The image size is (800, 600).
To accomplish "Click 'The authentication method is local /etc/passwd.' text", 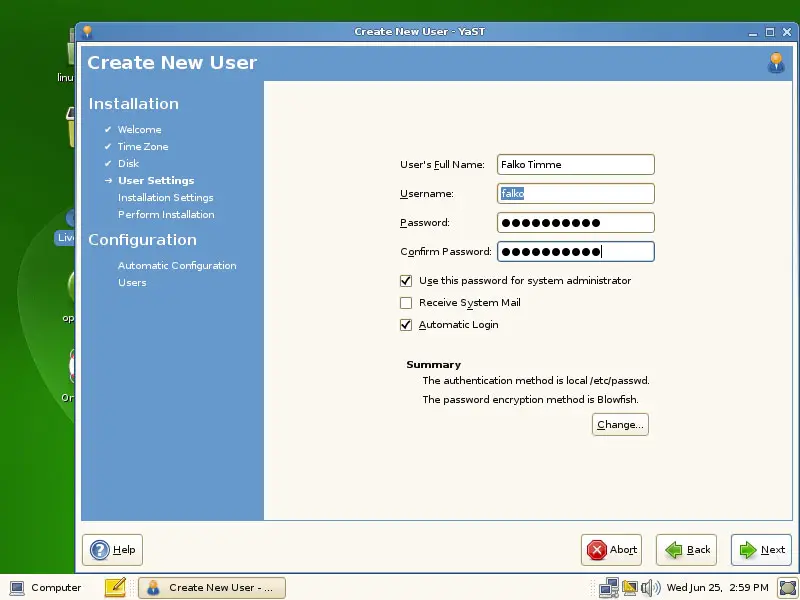I will click(536, 381).
